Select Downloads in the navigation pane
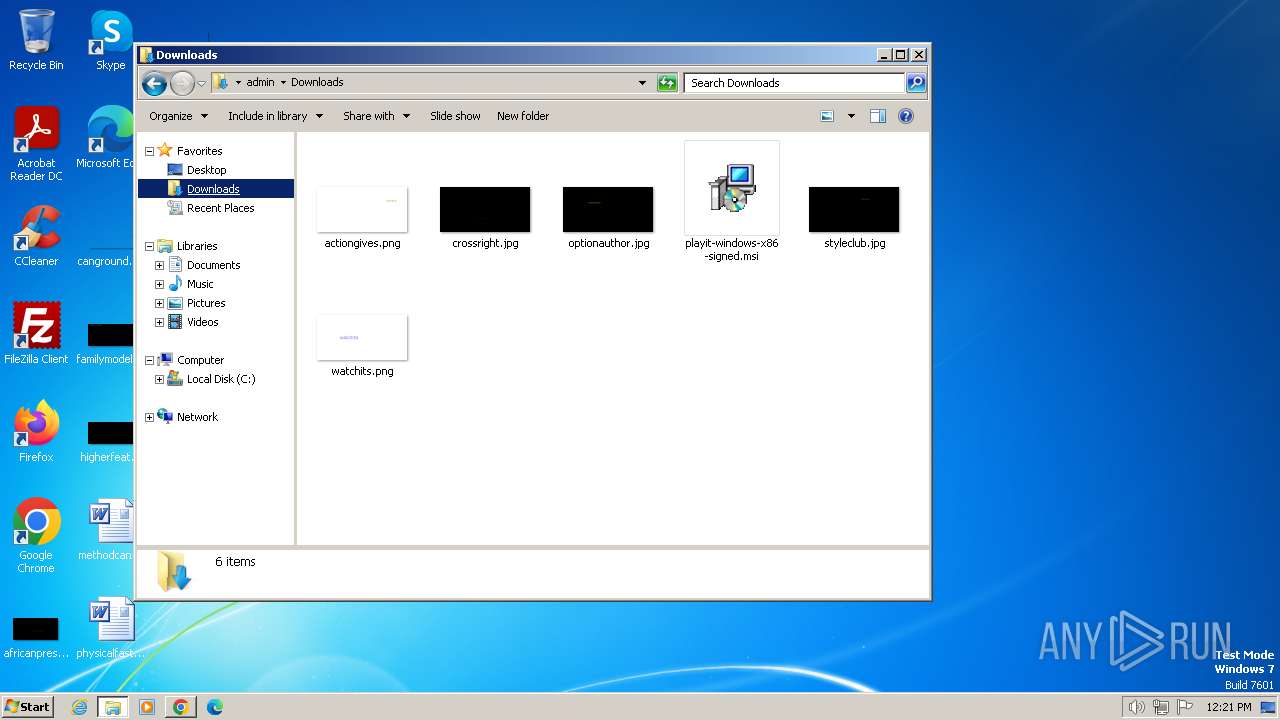Viewport: 1280px width, 720px height. [x=212, y=189]
